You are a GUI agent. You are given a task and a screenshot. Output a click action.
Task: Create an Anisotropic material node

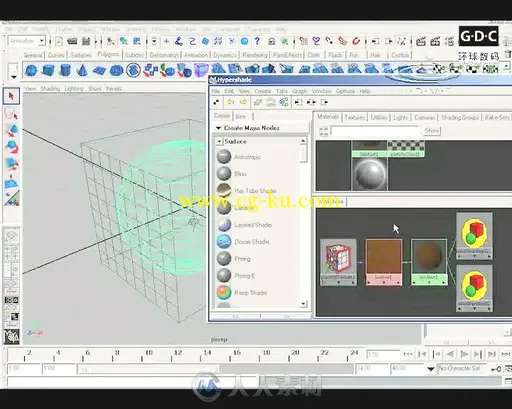pyautogui.click(x=247, y=157)
